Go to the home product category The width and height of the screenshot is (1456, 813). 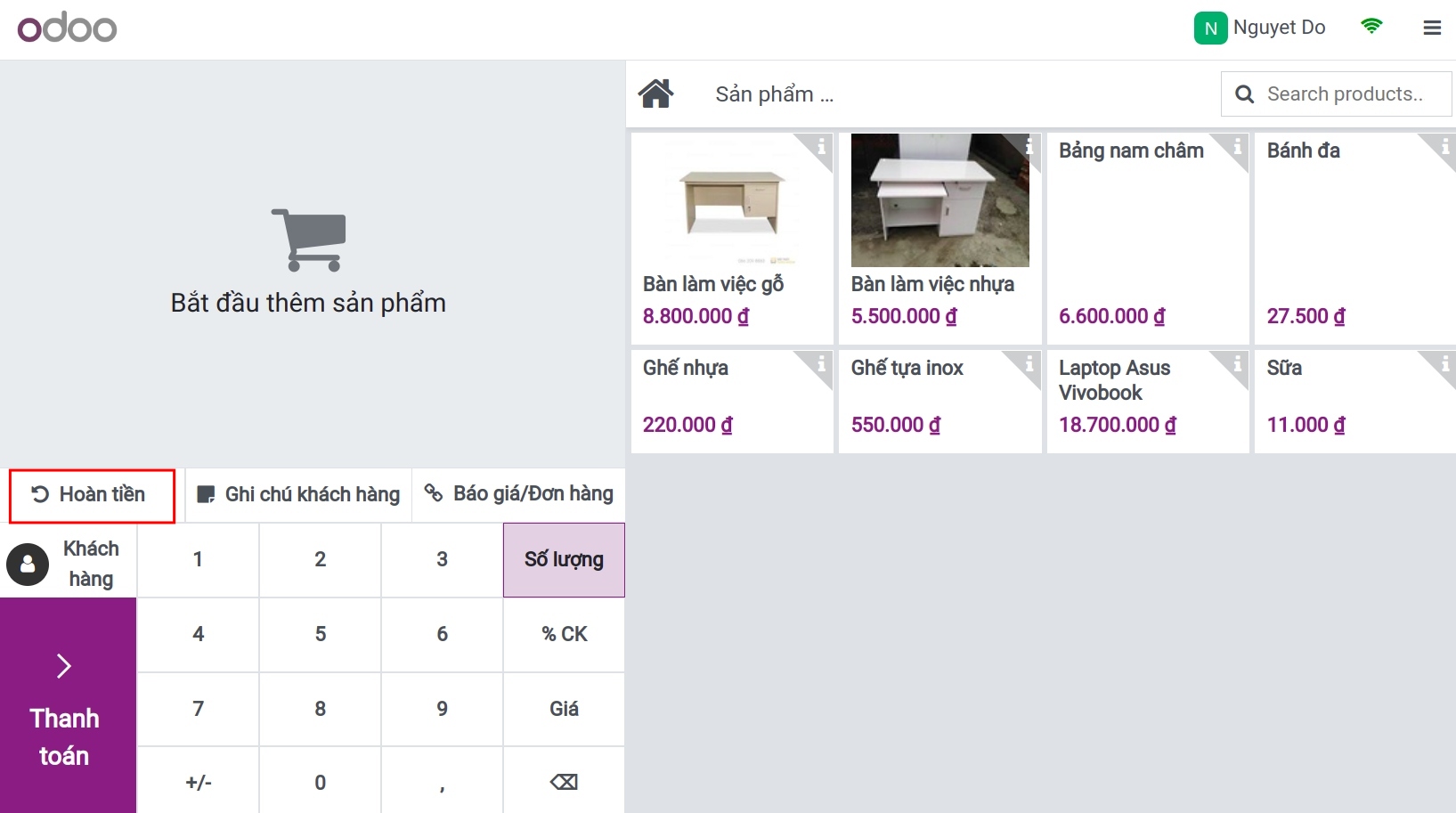tap(656, 93)
